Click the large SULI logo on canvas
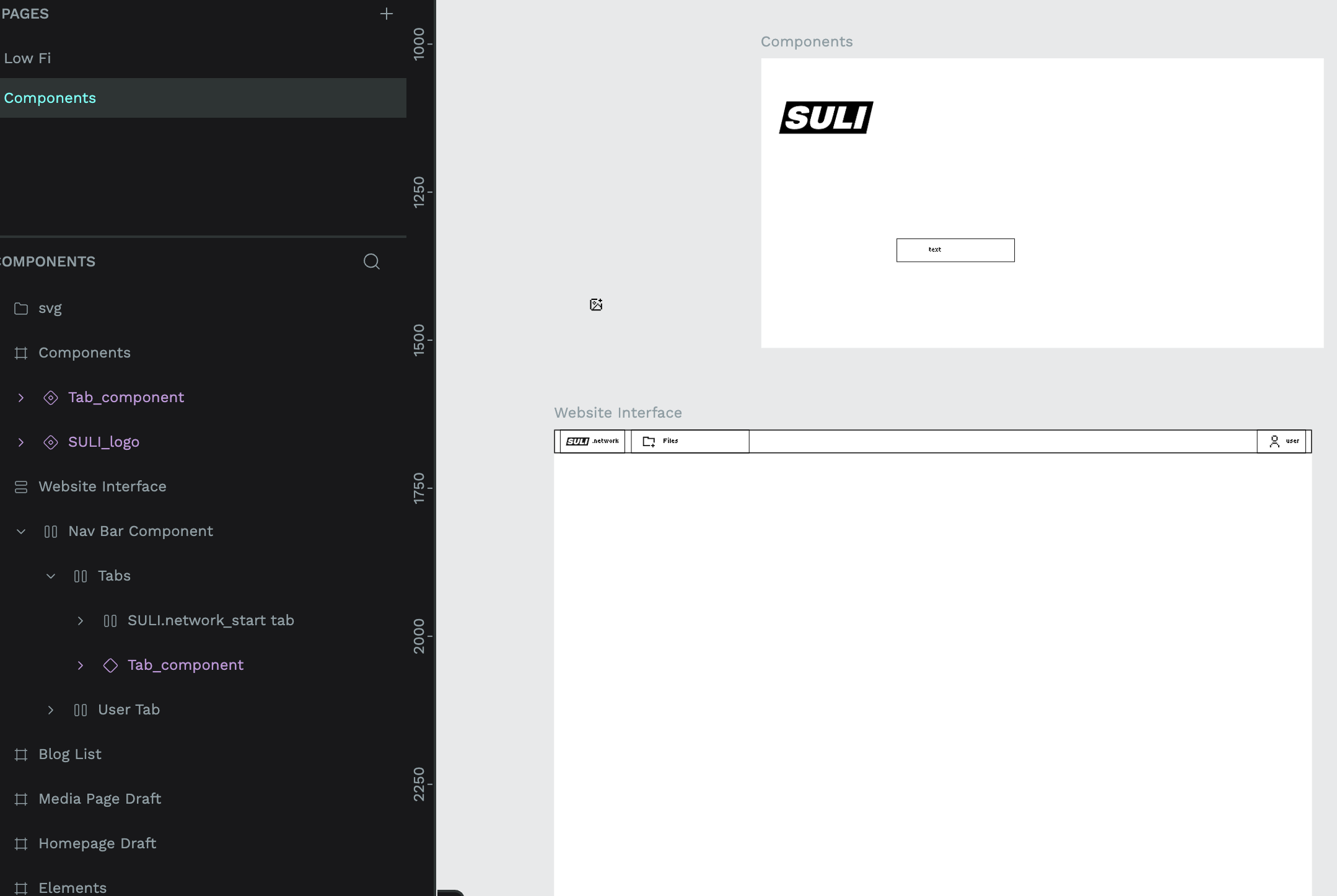The width and height of the screenshot is (1337, 896). [826, 118]
